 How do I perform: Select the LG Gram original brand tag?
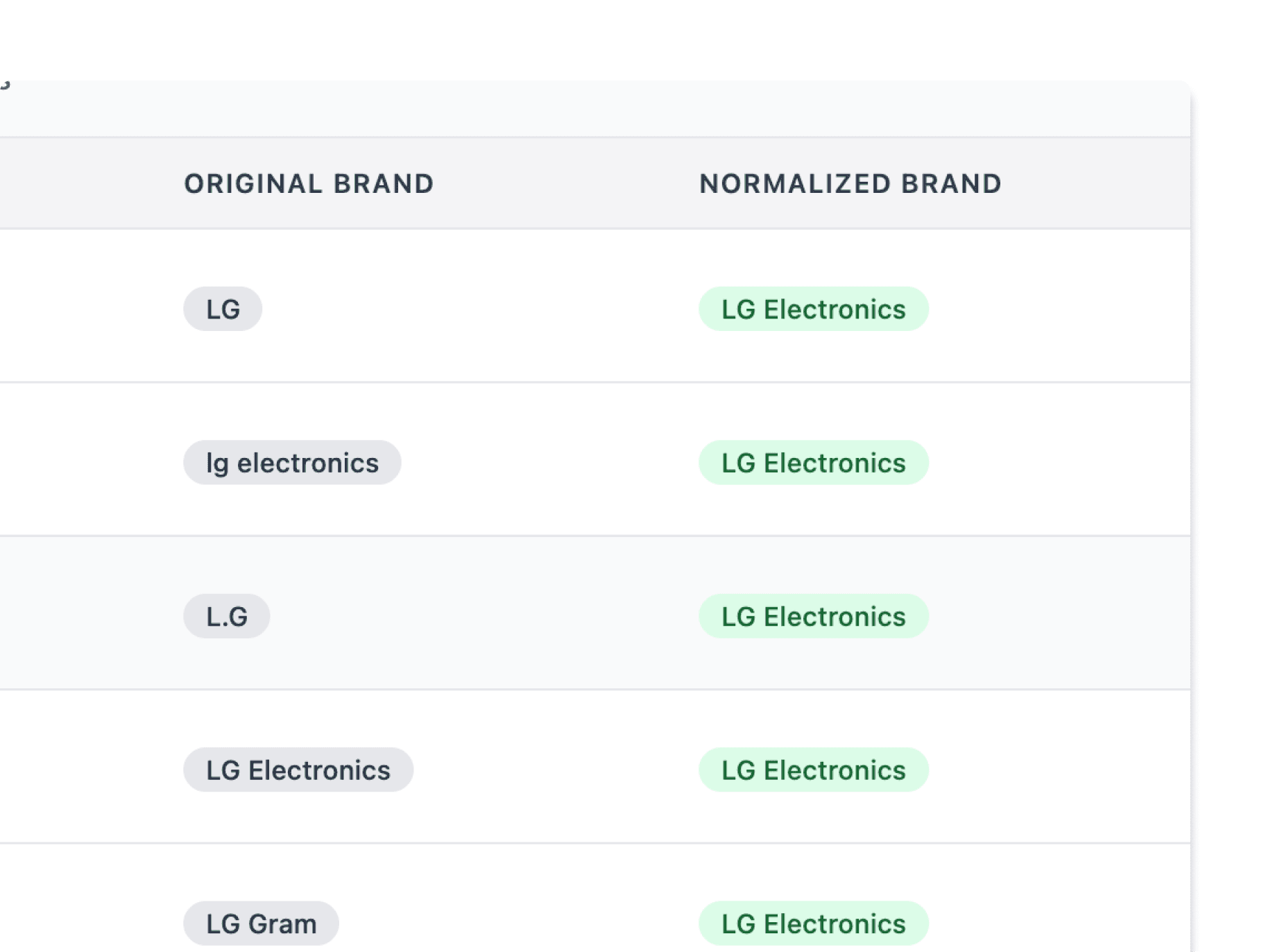(261, 924)
